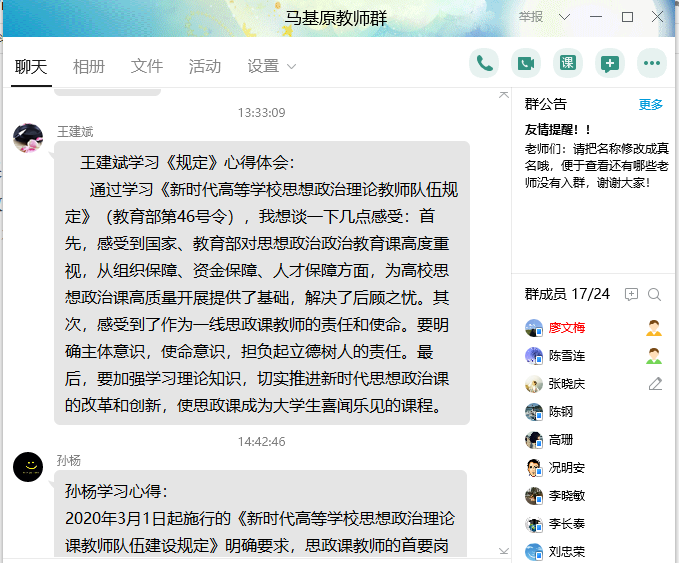Click the 举报 report button
The image size is (679, 563).
pos(531,17)
